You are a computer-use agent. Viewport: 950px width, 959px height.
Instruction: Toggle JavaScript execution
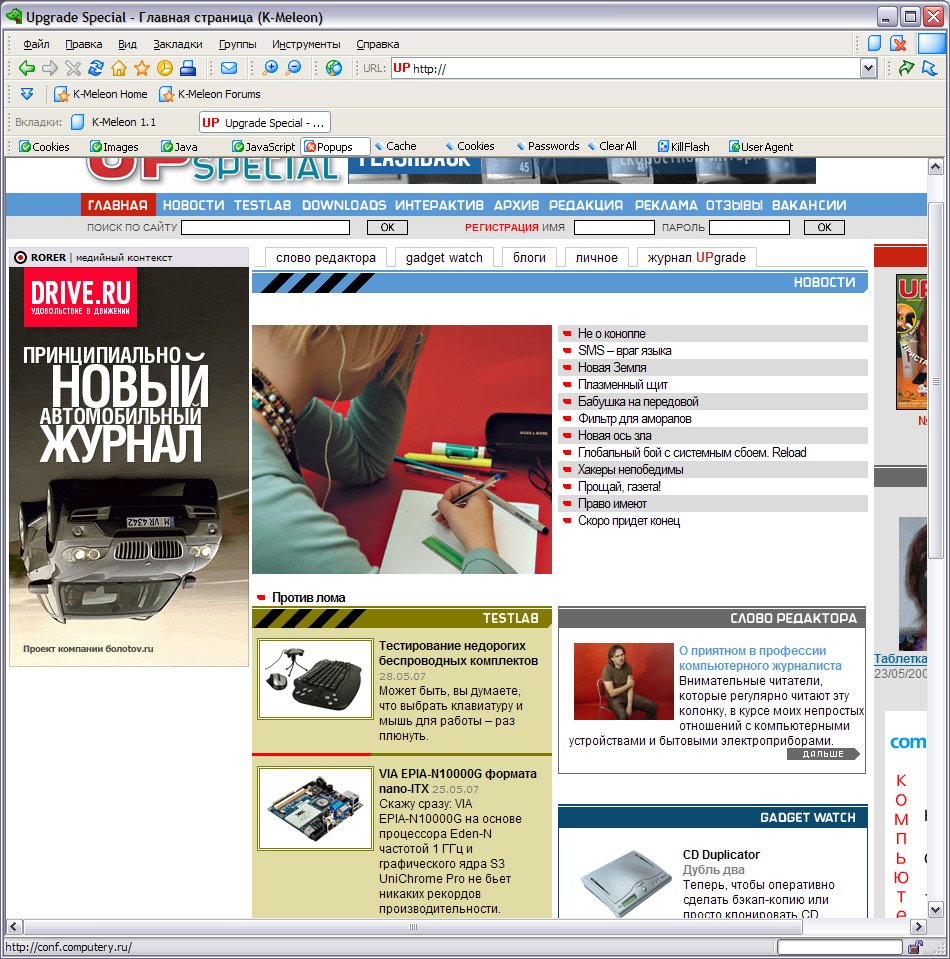point(264,147)
